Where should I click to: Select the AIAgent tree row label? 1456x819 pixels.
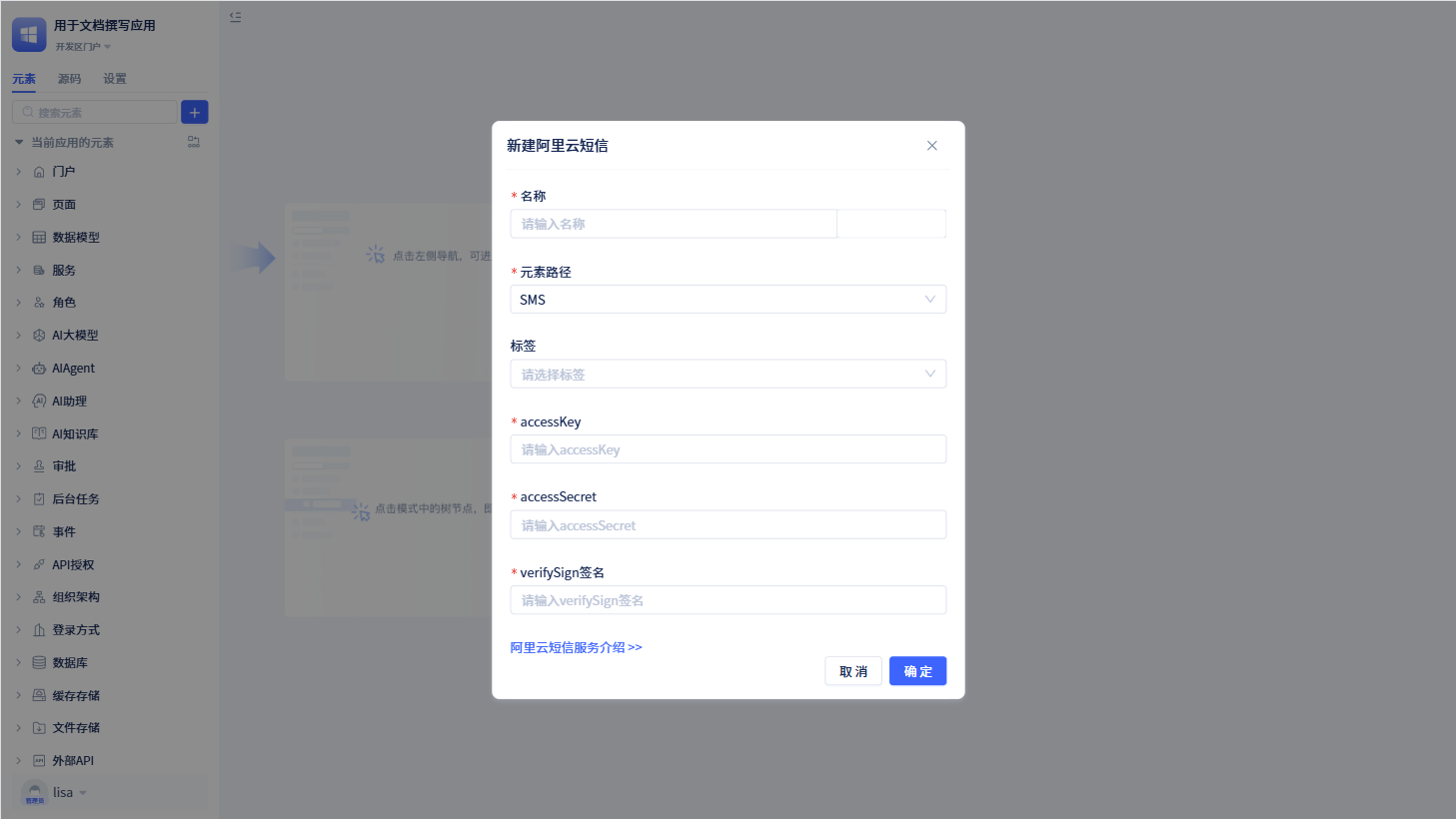[x=73, y=369]
